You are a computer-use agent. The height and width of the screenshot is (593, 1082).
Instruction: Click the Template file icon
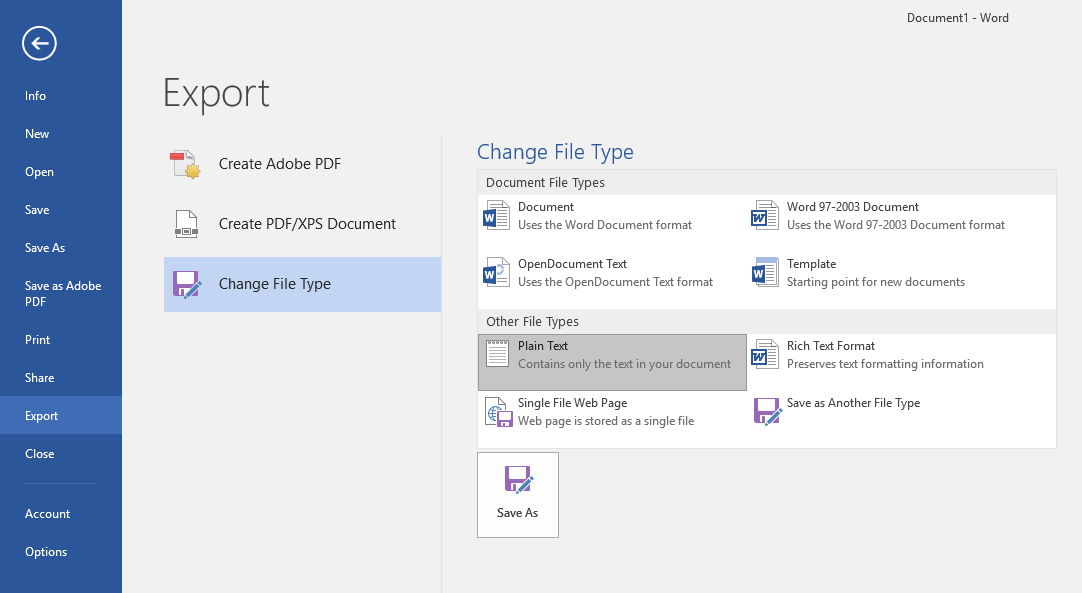pos(765,273)
